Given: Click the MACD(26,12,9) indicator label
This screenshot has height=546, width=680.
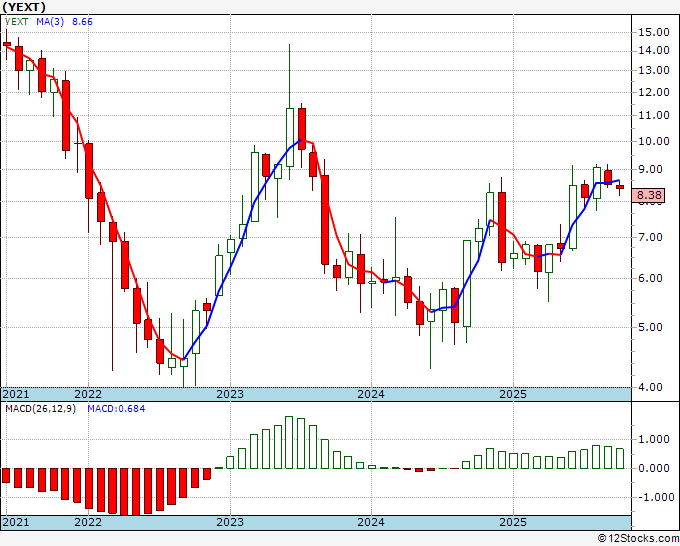Looking at the screenshot, I should [x=40, y=409].
